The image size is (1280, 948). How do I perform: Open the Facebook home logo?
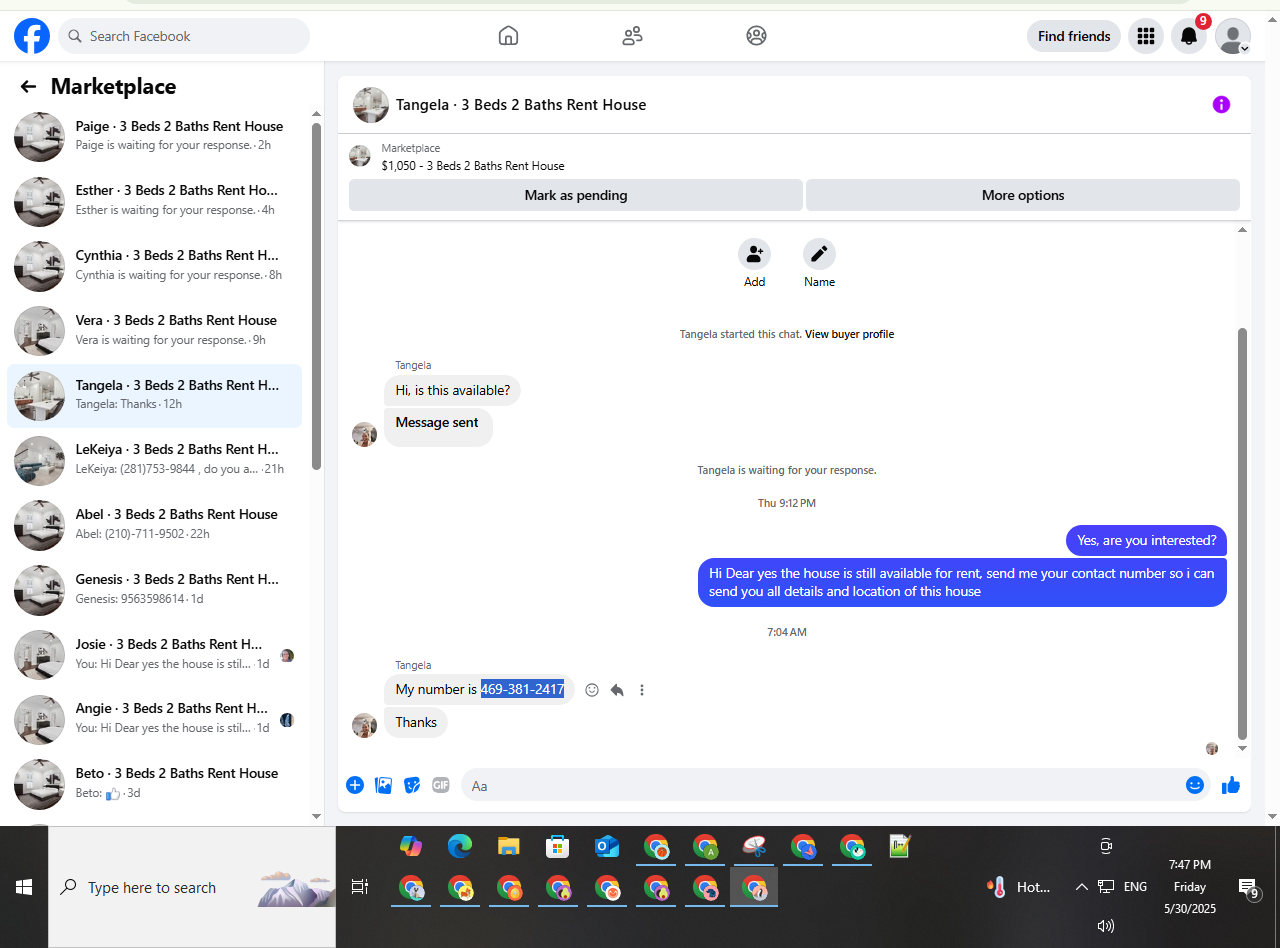click(x=32, y=36)
